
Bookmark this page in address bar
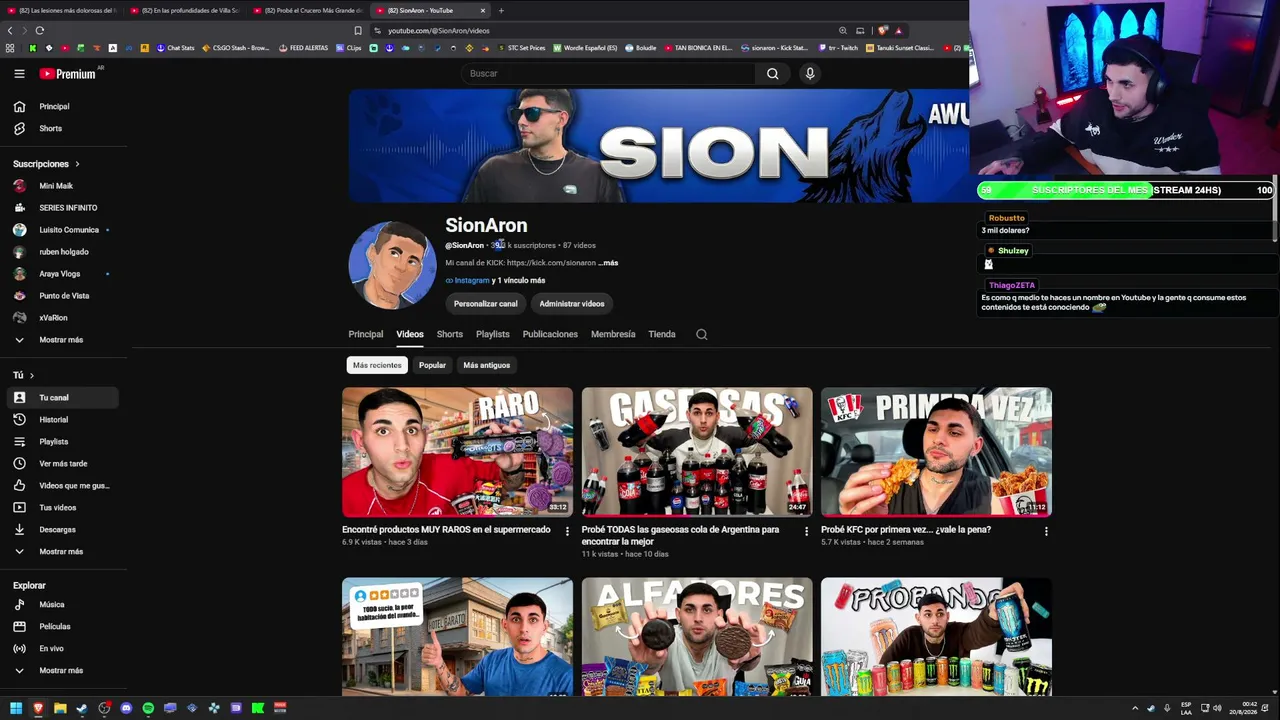pos(358,30)
